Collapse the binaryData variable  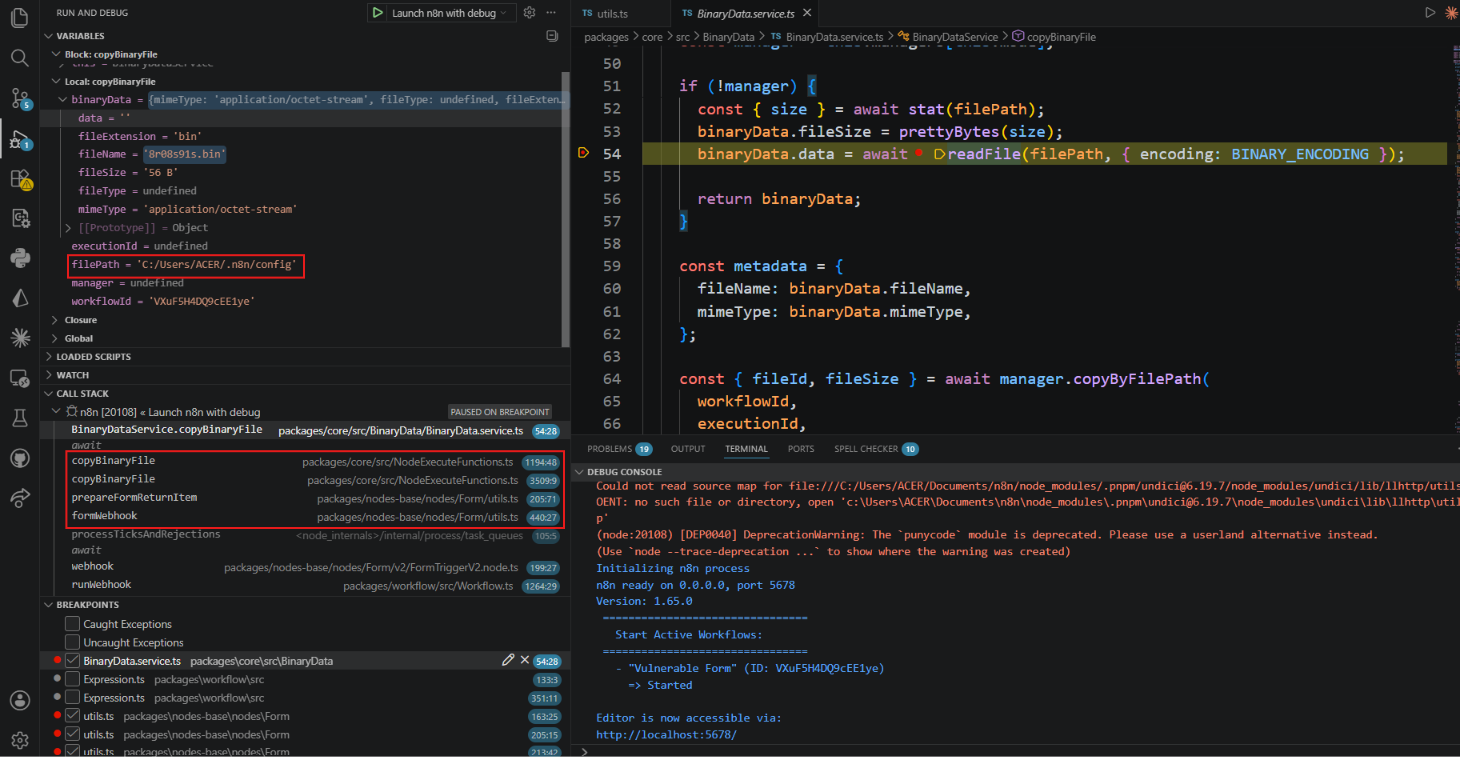[63, 100]
